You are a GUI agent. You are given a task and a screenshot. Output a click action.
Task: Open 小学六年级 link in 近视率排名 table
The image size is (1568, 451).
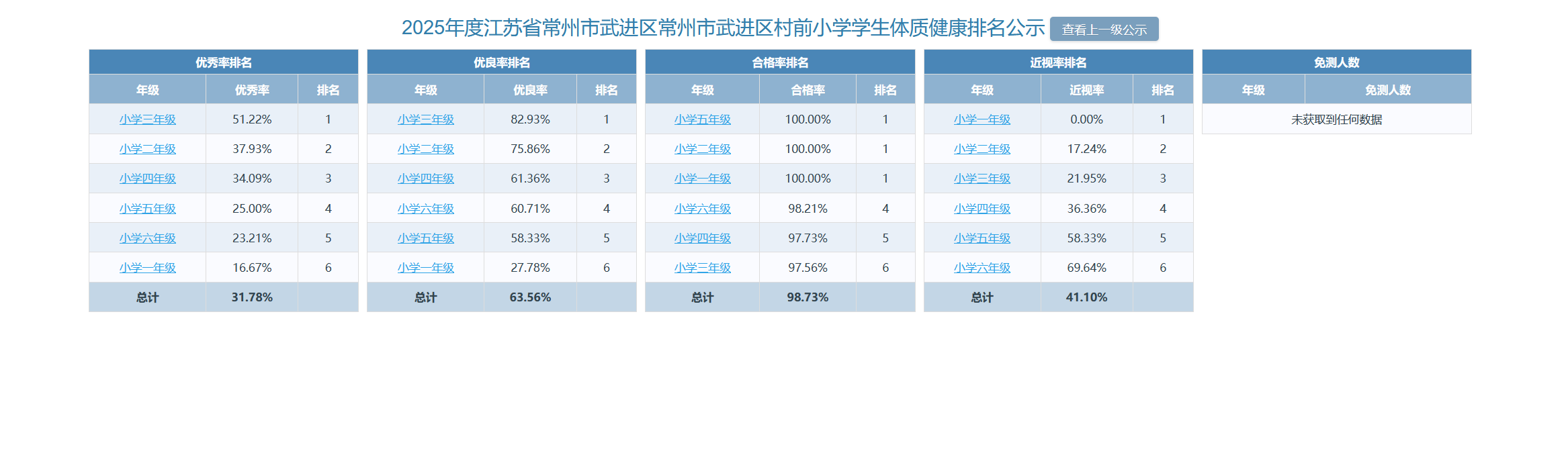pyautogui.click(x=982, y=268)
